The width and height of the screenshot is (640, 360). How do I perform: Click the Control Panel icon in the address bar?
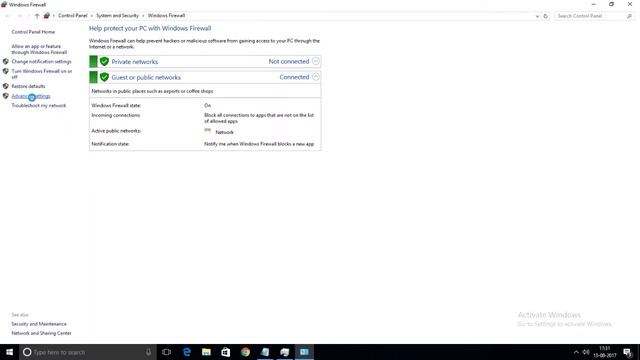pos(47,16)
